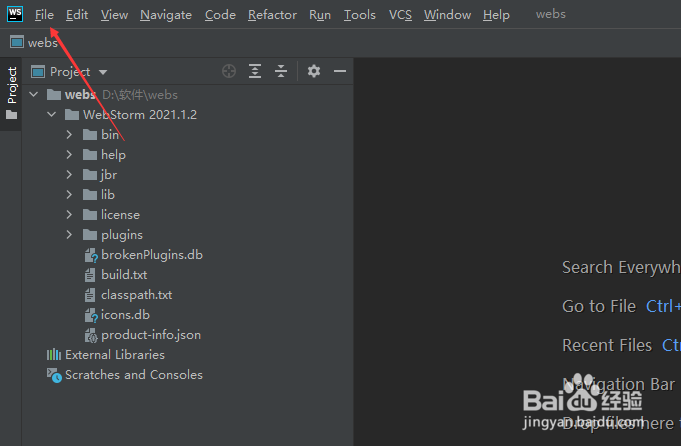
Task: Select the bin folder name
Action: (110, 135)
